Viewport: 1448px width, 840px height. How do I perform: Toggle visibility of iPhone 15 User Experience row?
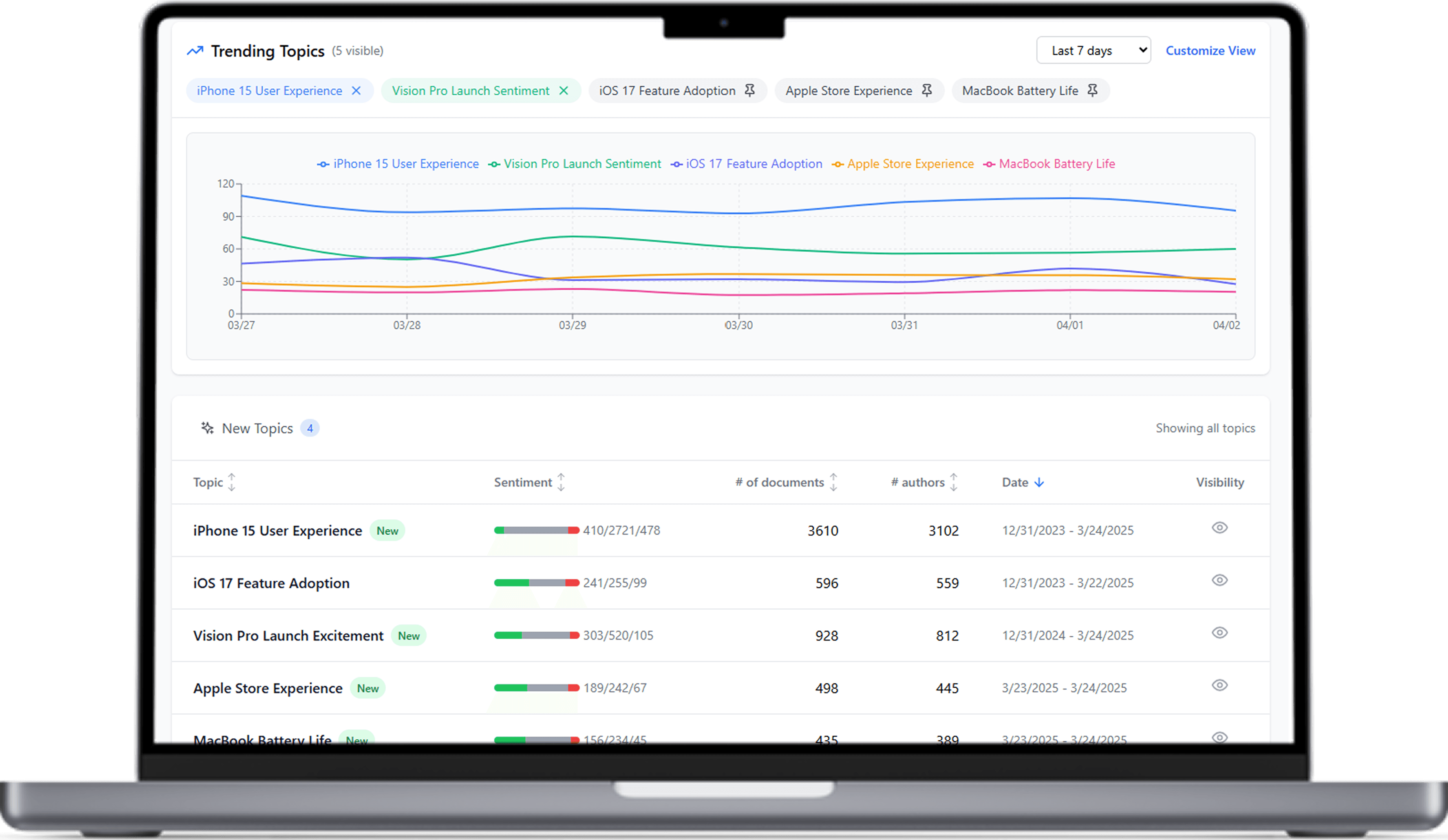coord(1220,528)
